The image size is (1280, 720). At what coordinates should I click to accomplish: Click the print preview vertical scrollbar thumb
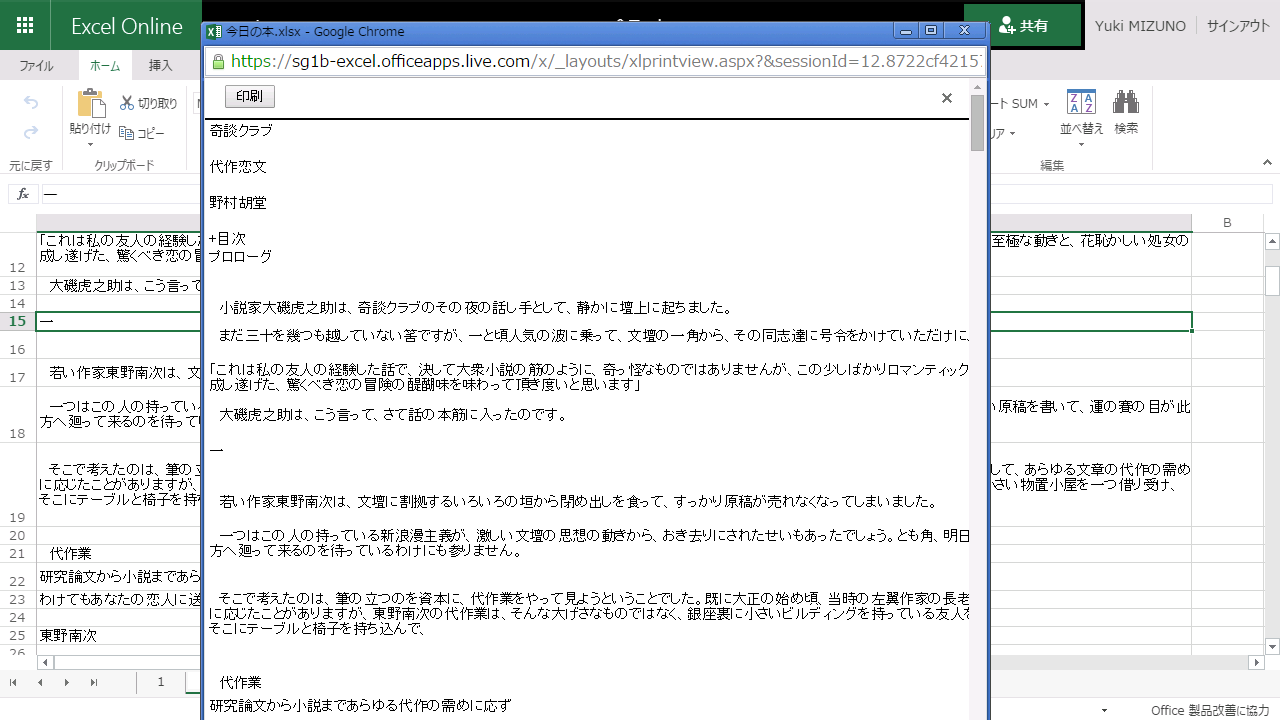pyautogui.click(x=978, y=122)
